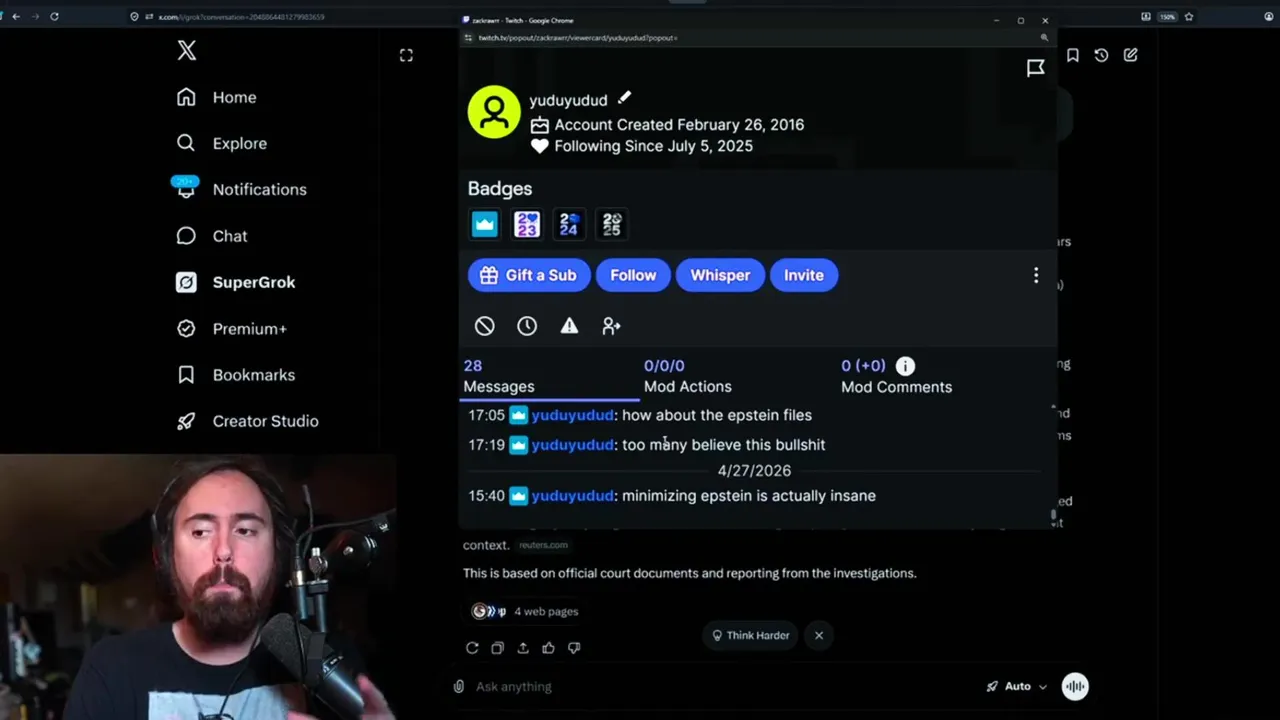Viewport: 1280px width, 720px height.
Task: Copy the Grok response
Action: [x=497, y=648]
